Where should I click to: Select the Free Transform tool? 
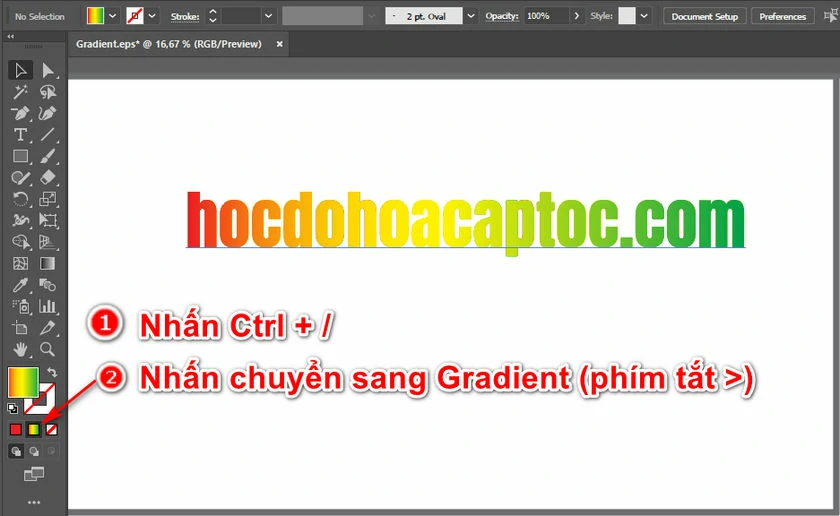click(x=48, y=220)
